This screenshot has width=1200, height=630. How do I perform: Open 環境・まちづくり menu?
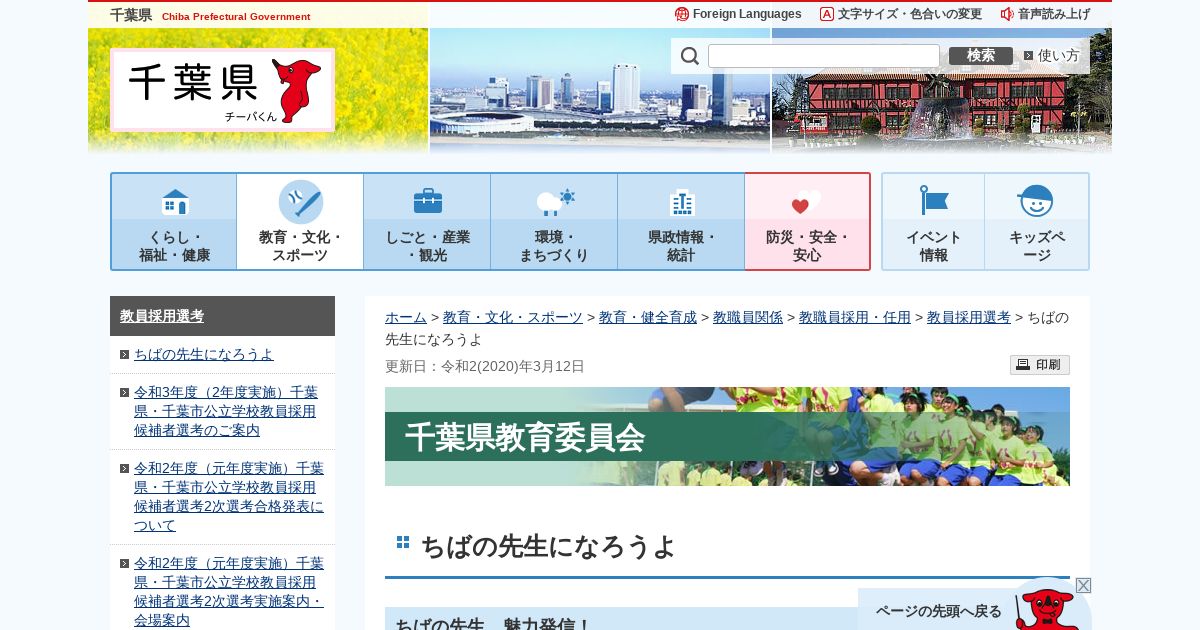pos(554,221)
